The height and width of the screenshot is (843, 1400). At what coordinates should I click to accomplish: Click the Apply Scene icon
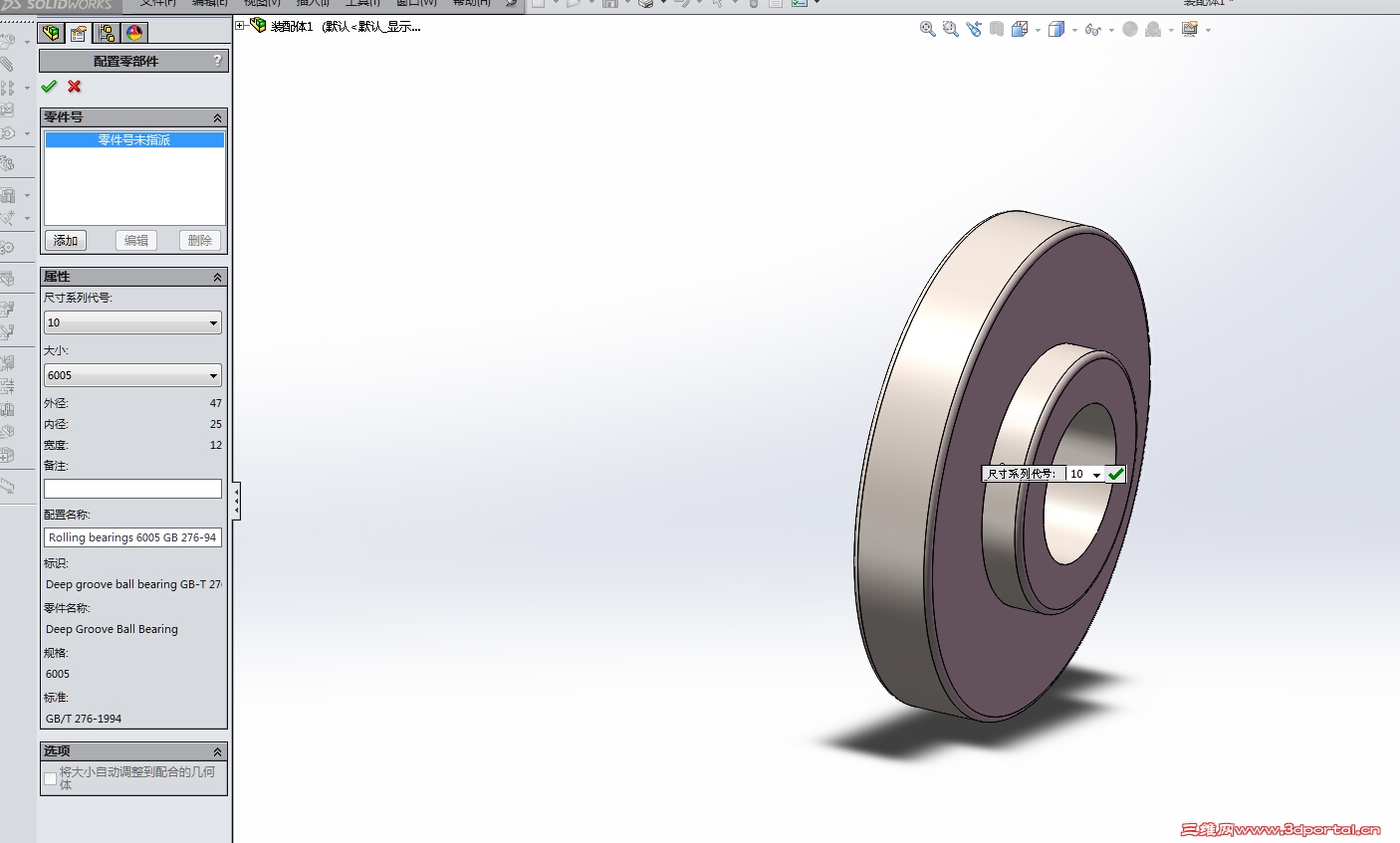[x=1153, y=29]
